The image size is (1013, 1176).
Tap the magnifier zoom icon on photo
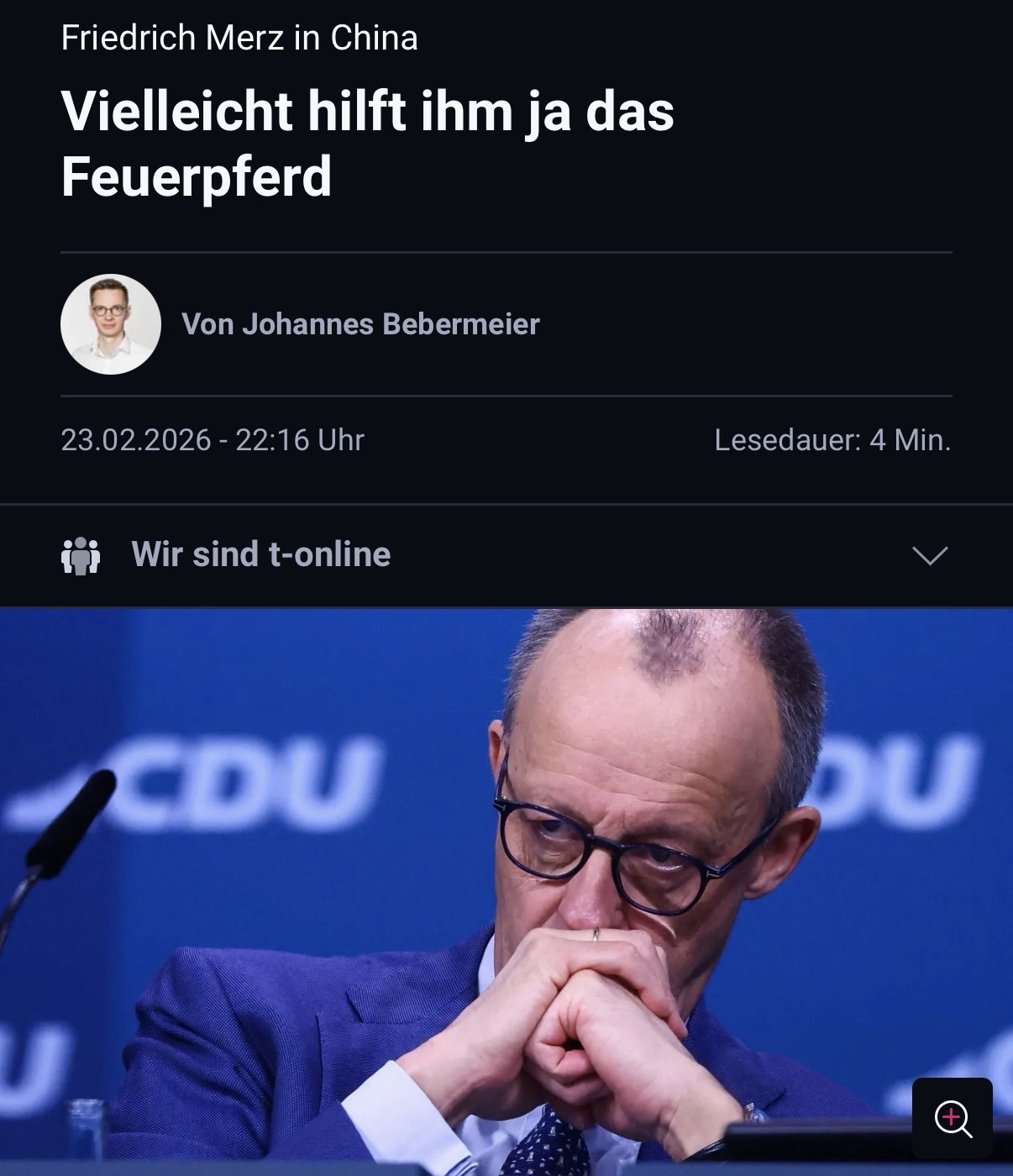click(953, 1119)
